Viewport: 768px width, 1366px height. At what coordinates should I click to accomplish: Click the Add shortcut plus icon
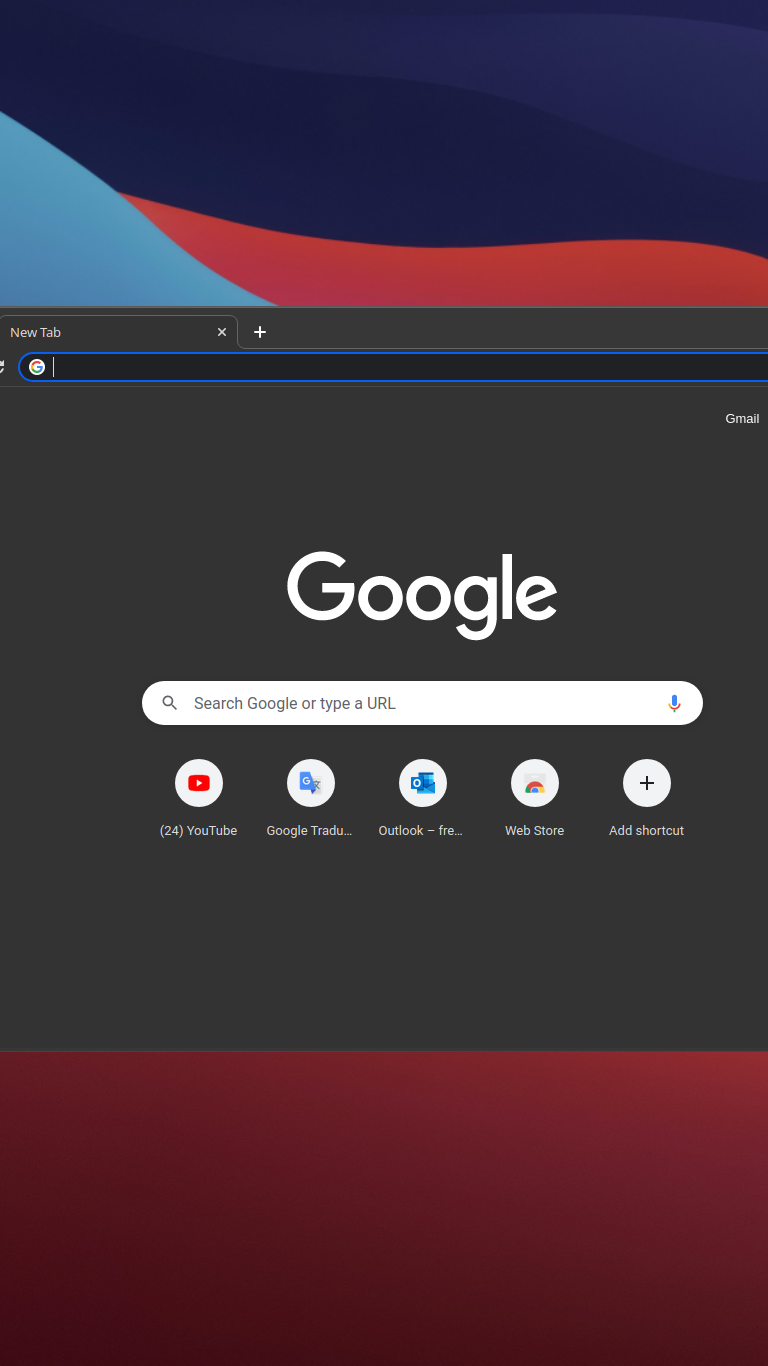click(x=647, y=783)
